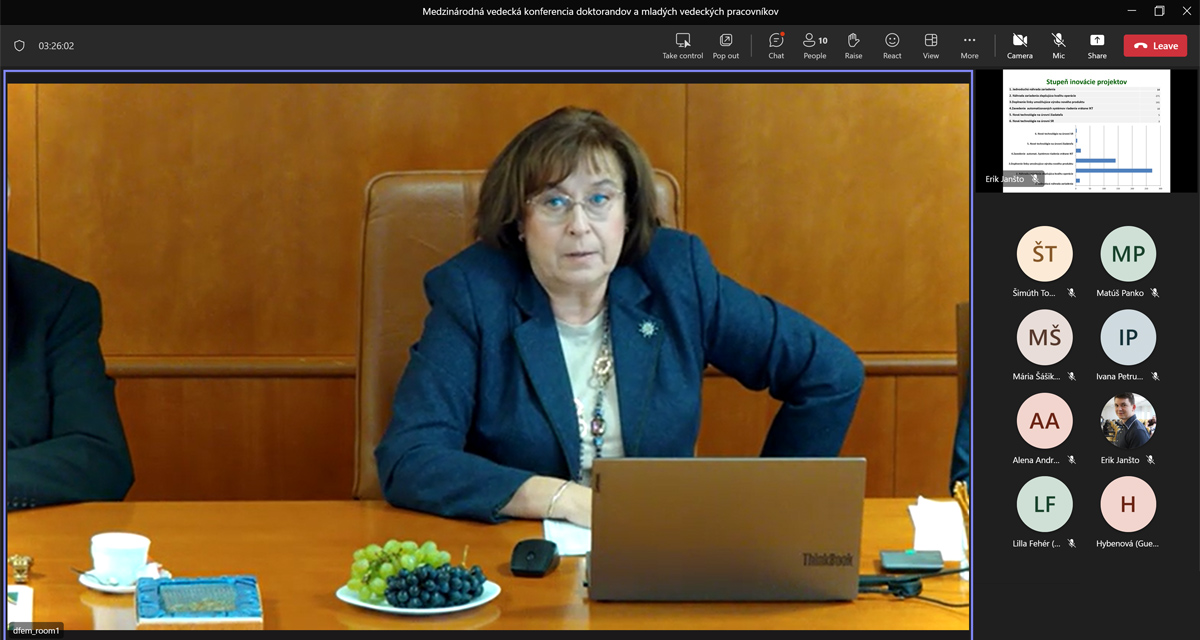Click Alena Andr participant avatar AA
Image resolution: width=1200 pixels, height=640 pixels.
[1044, 421]
